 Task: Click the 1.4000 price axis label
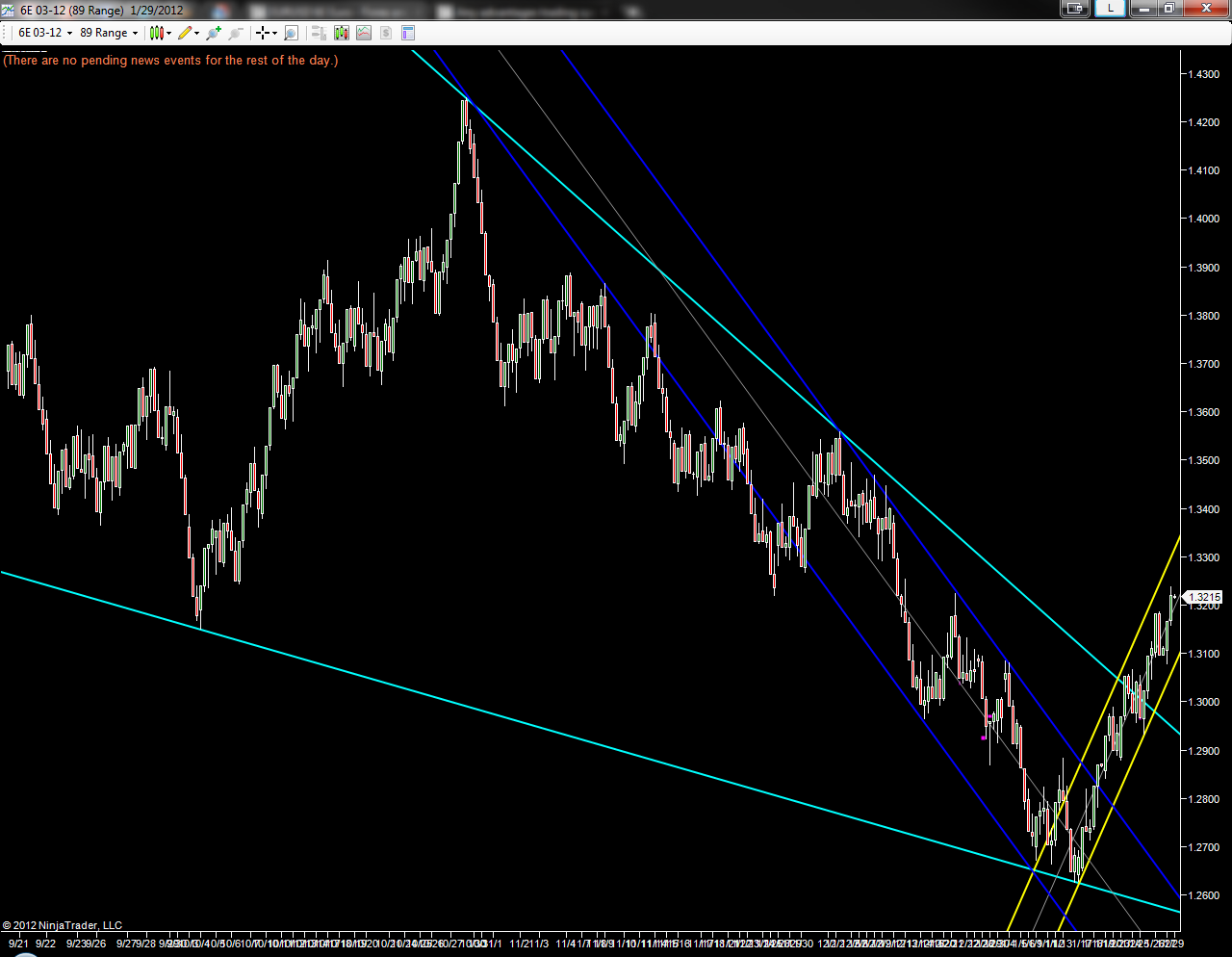click(1204, 219)
